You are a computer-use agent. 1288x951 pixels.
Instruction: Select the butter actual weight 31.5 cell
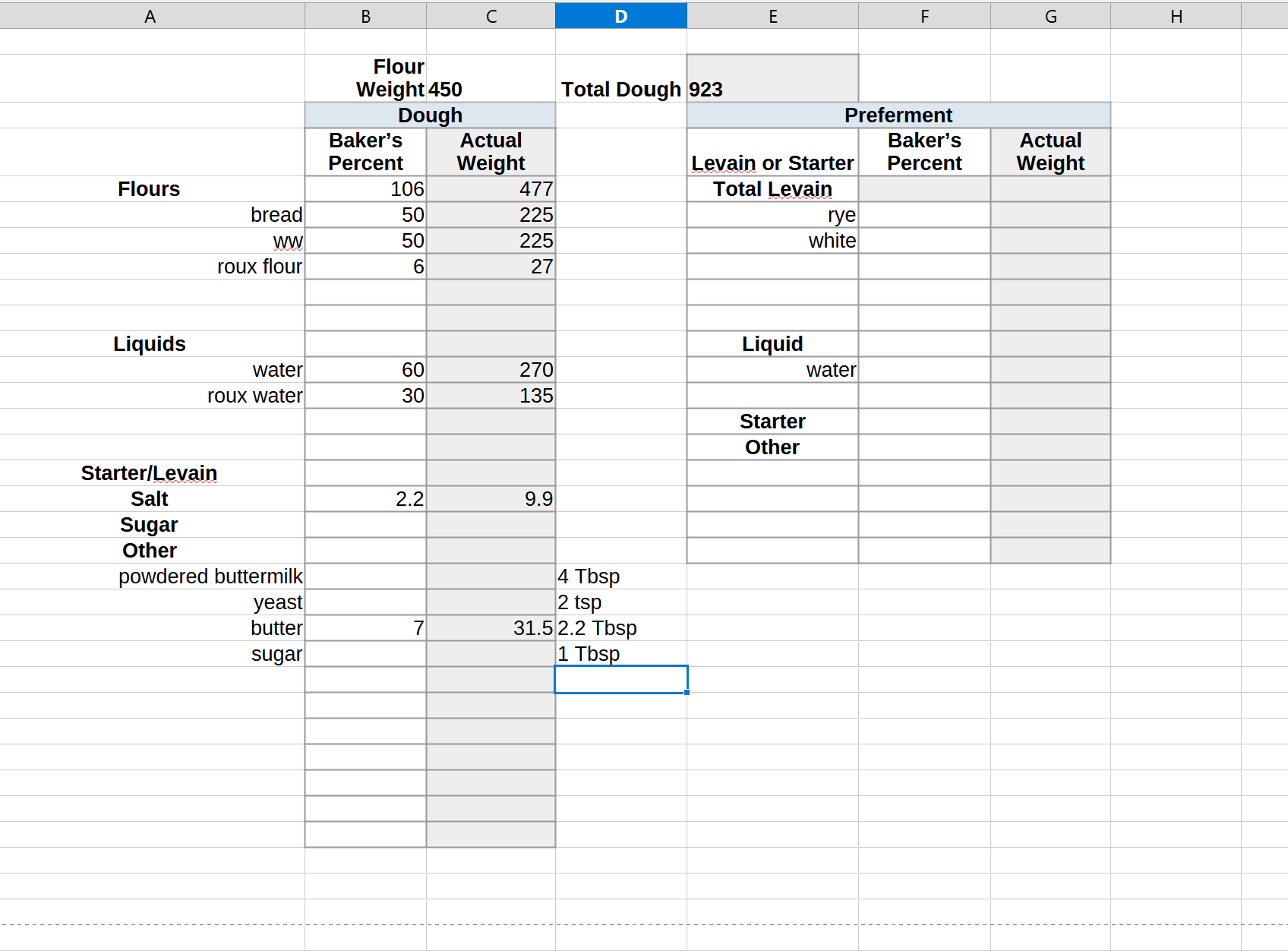(491, 628)
